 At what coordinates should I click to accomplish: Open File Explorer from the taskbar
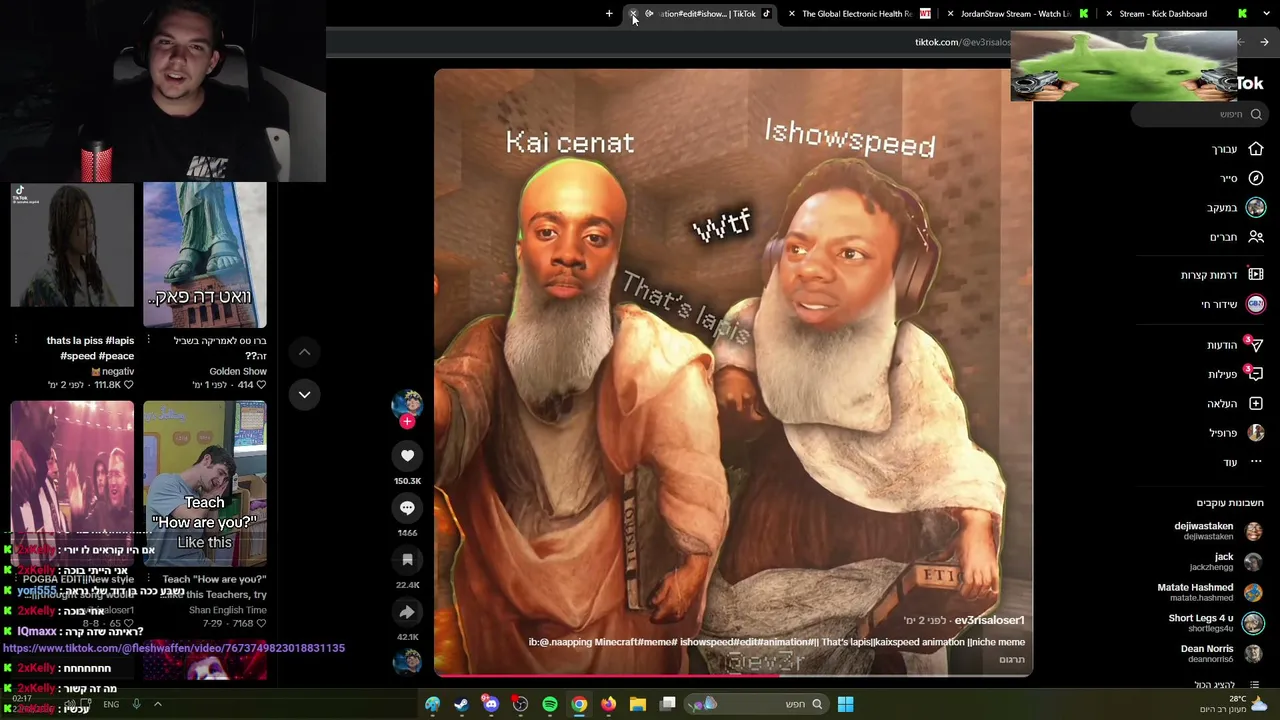pyautogui.click(x=638, y=704)
